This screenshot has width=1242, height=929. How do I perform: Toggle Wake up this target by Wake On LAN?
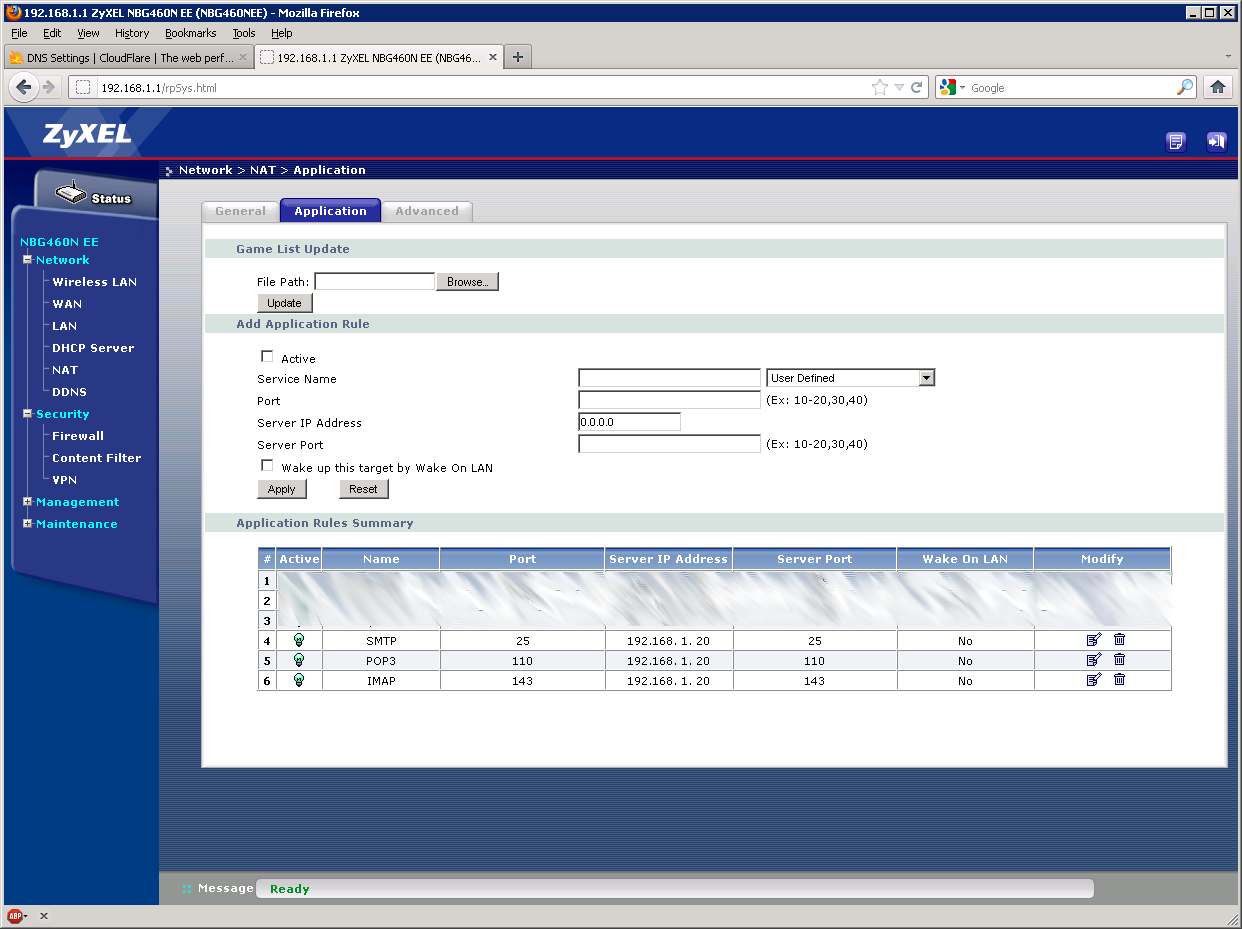click(x=267, y=466)
